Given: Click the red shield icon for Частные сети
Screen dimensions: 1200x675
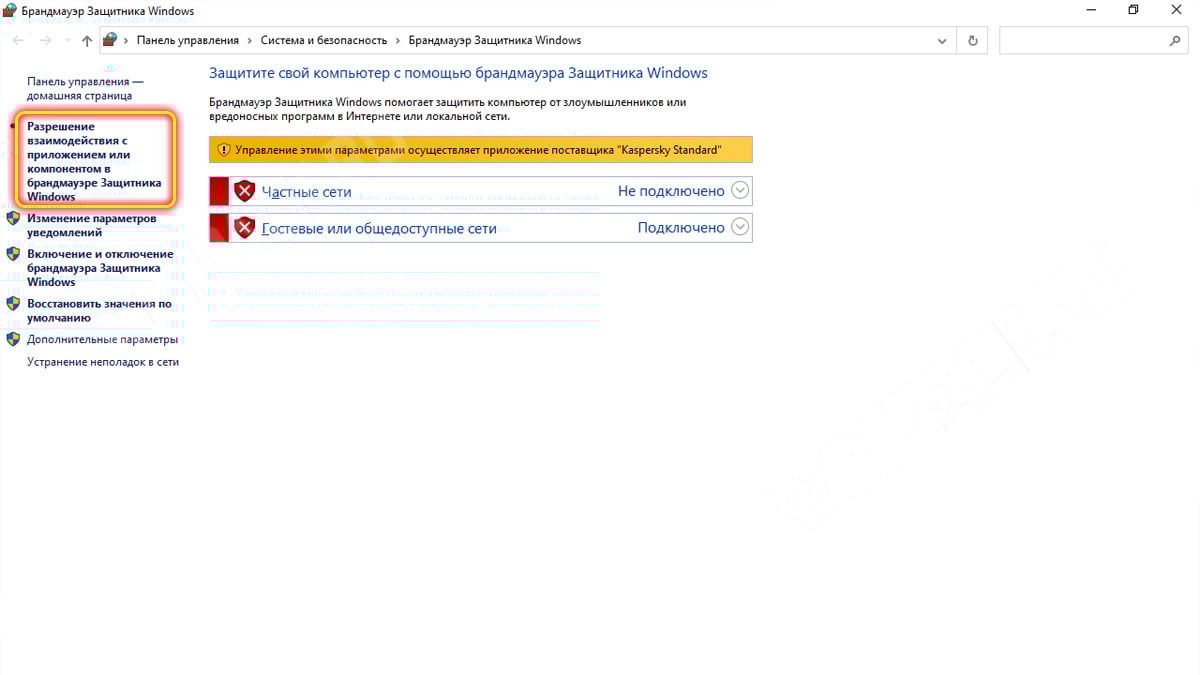Looking at the screenshot, I should (x=245, y=191).
